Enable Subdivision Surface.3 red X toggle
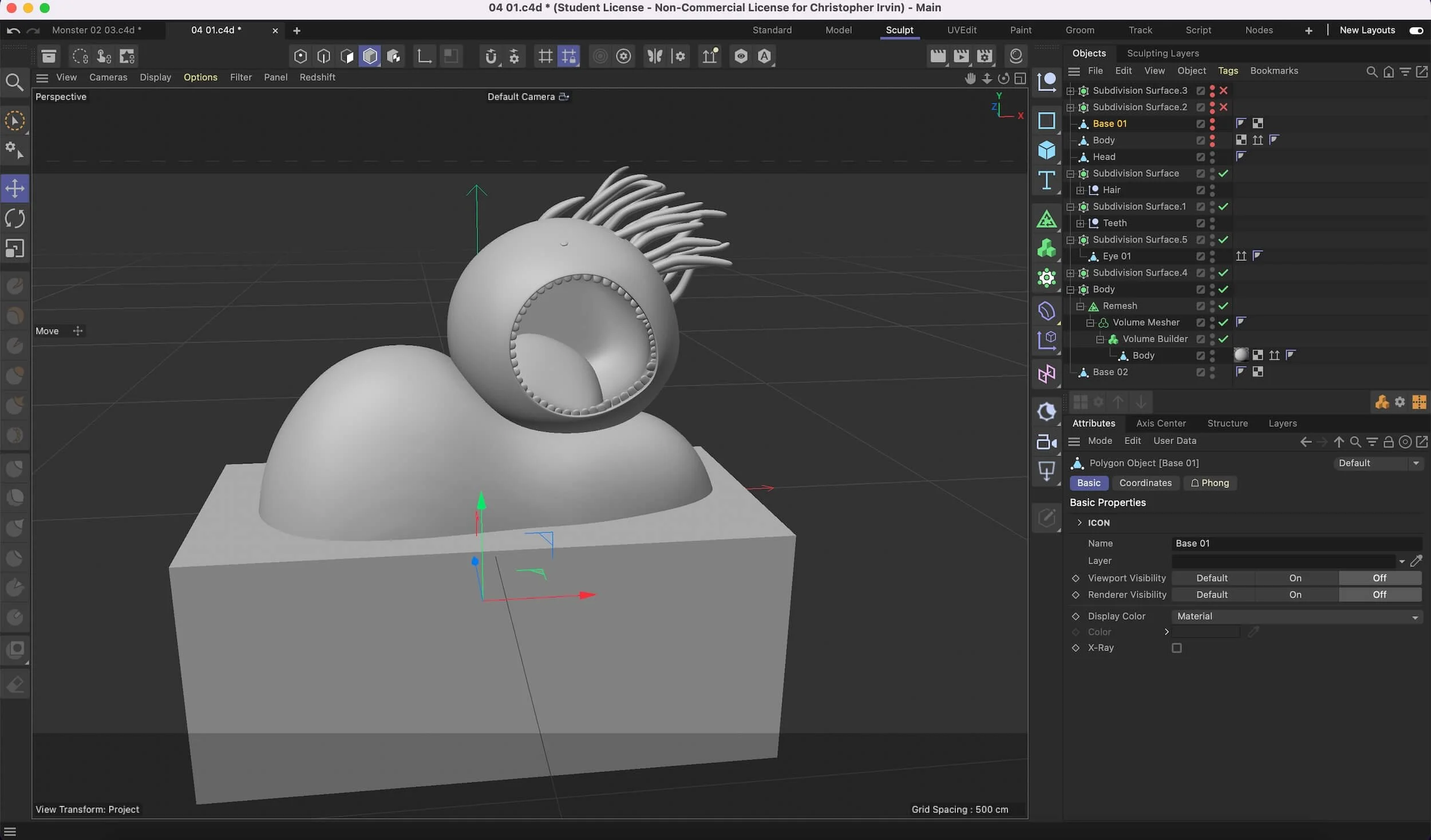 1223,90
